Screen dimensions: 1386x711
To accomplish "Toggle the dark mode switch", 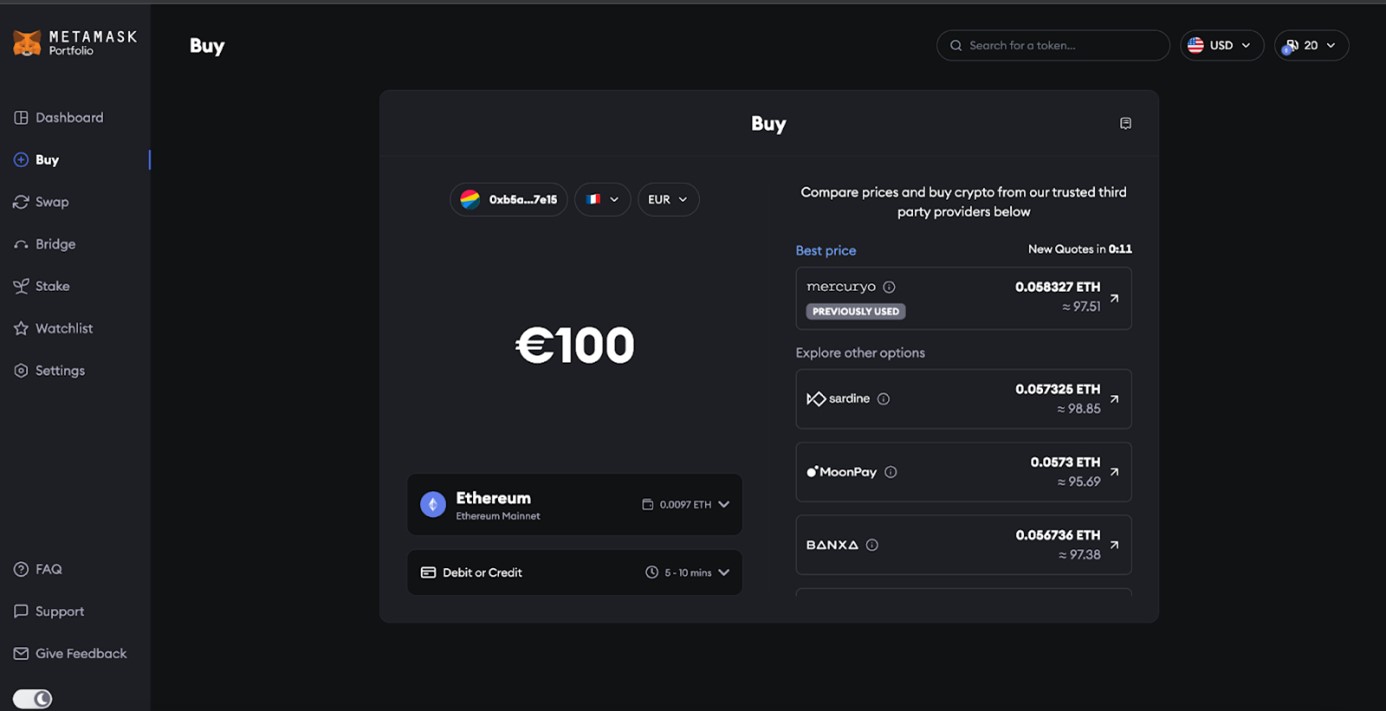I will (x=32, y=699).
